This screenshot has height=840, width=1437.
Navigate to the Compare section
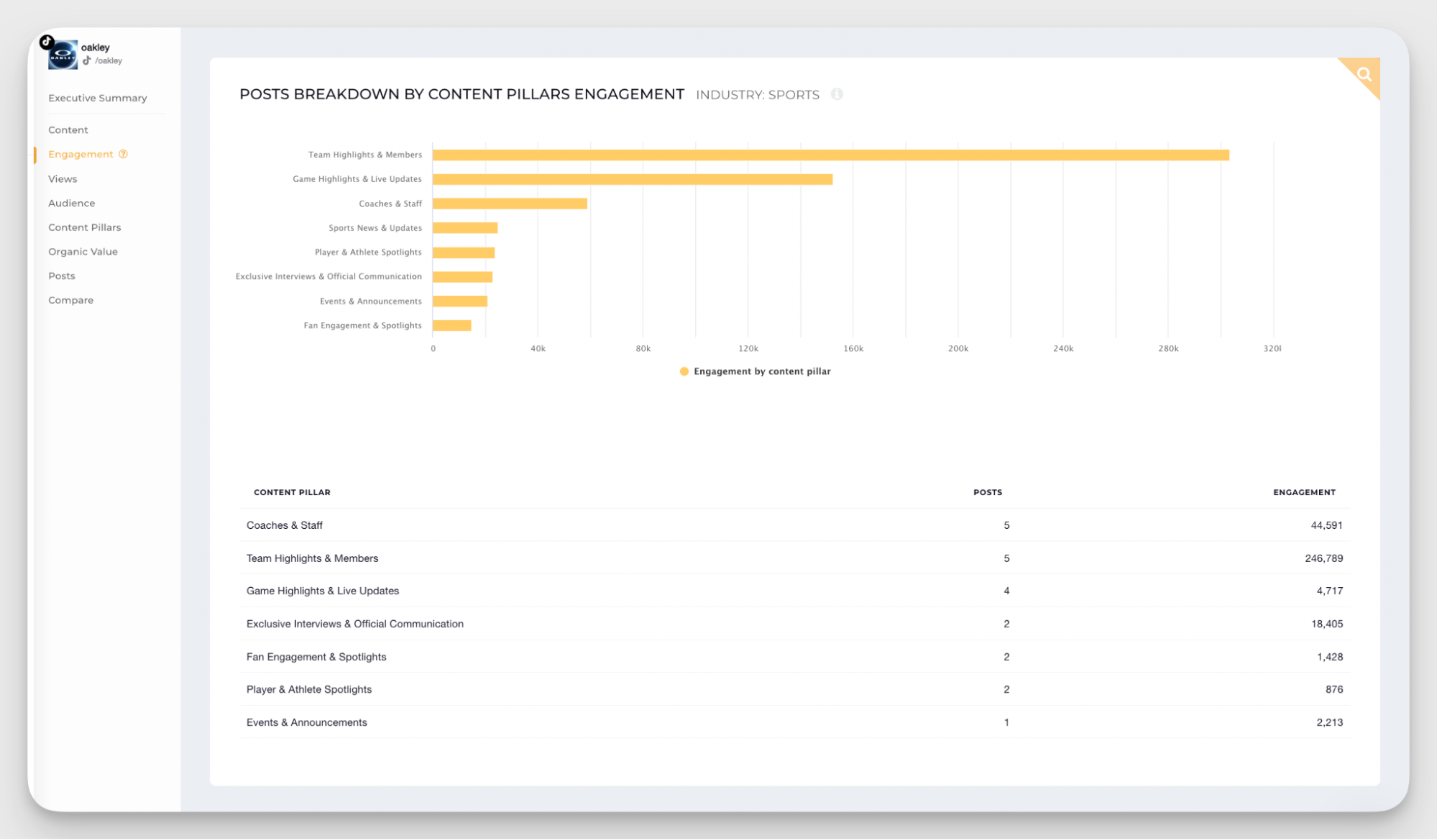coord(70,300)
